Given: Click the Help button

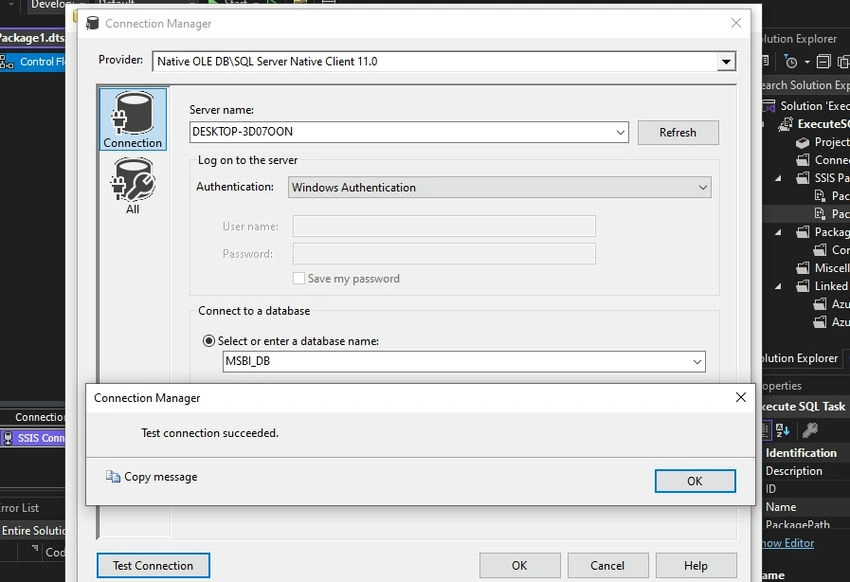Looking at the screenshot, I should point(696,565).
